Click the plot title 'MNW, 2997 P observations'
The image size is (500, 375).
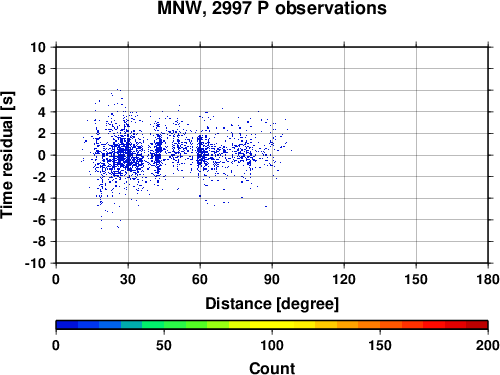[x=272, y=8]
